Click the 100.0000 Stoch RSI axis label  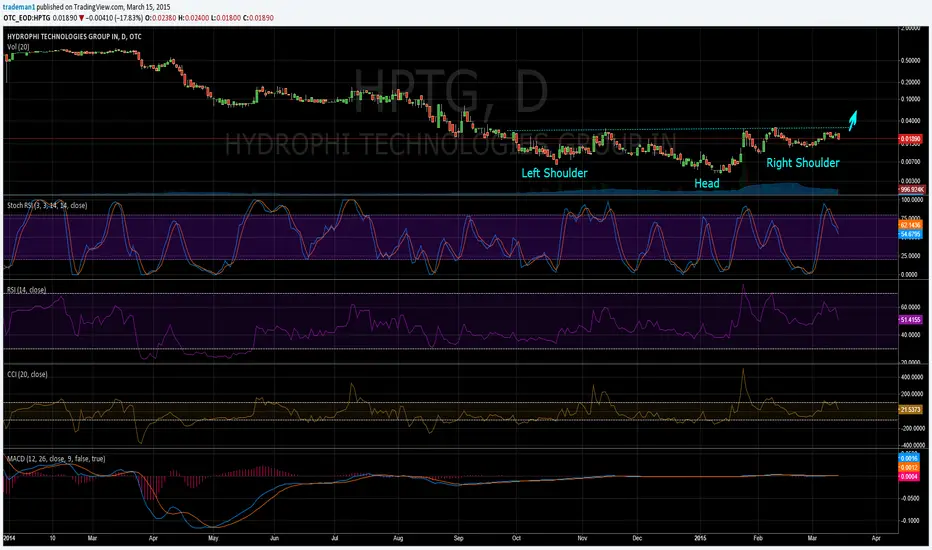pyautogui.click(x=912, y=200)
